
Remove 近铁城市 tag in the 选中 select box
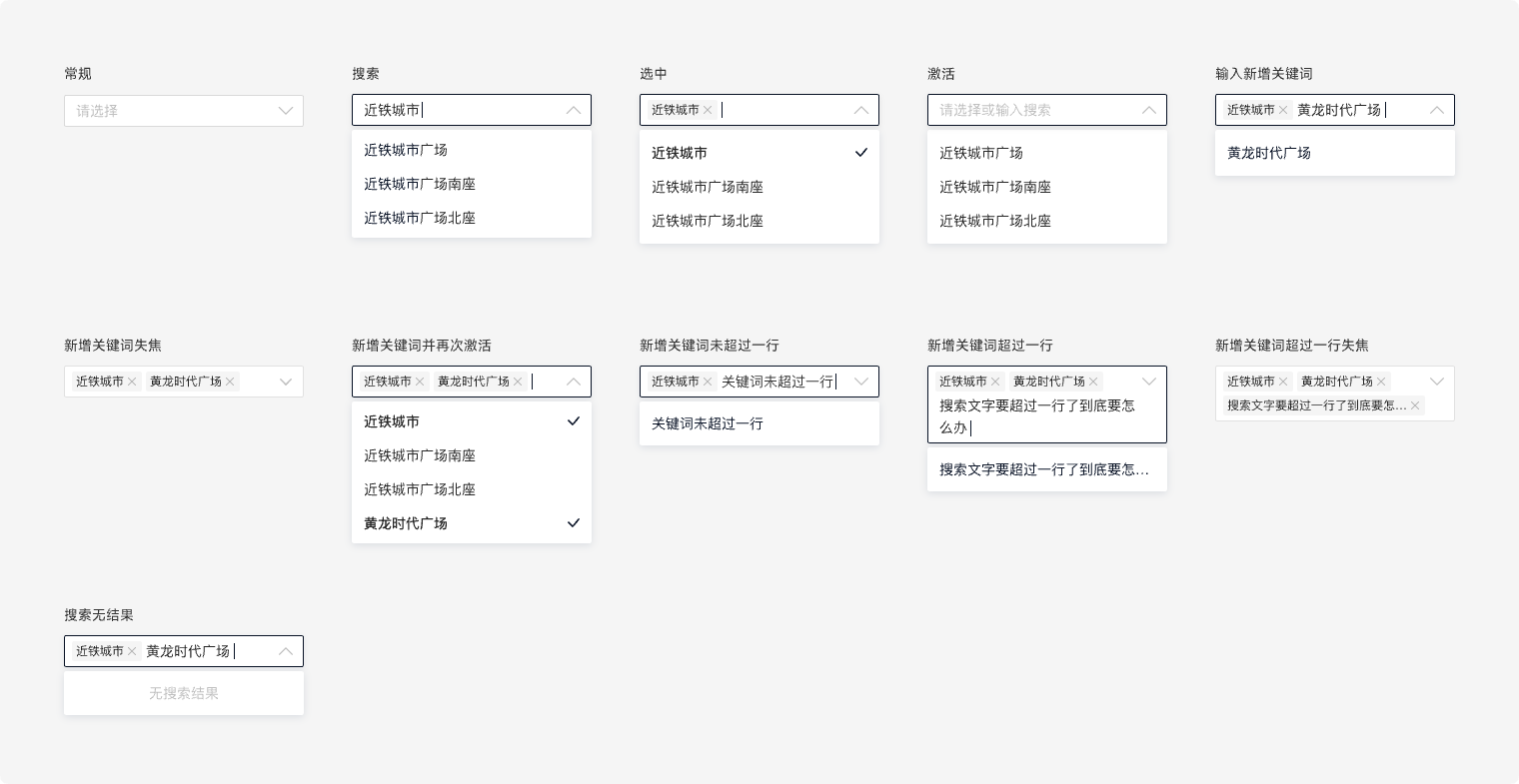pos(708,110)
